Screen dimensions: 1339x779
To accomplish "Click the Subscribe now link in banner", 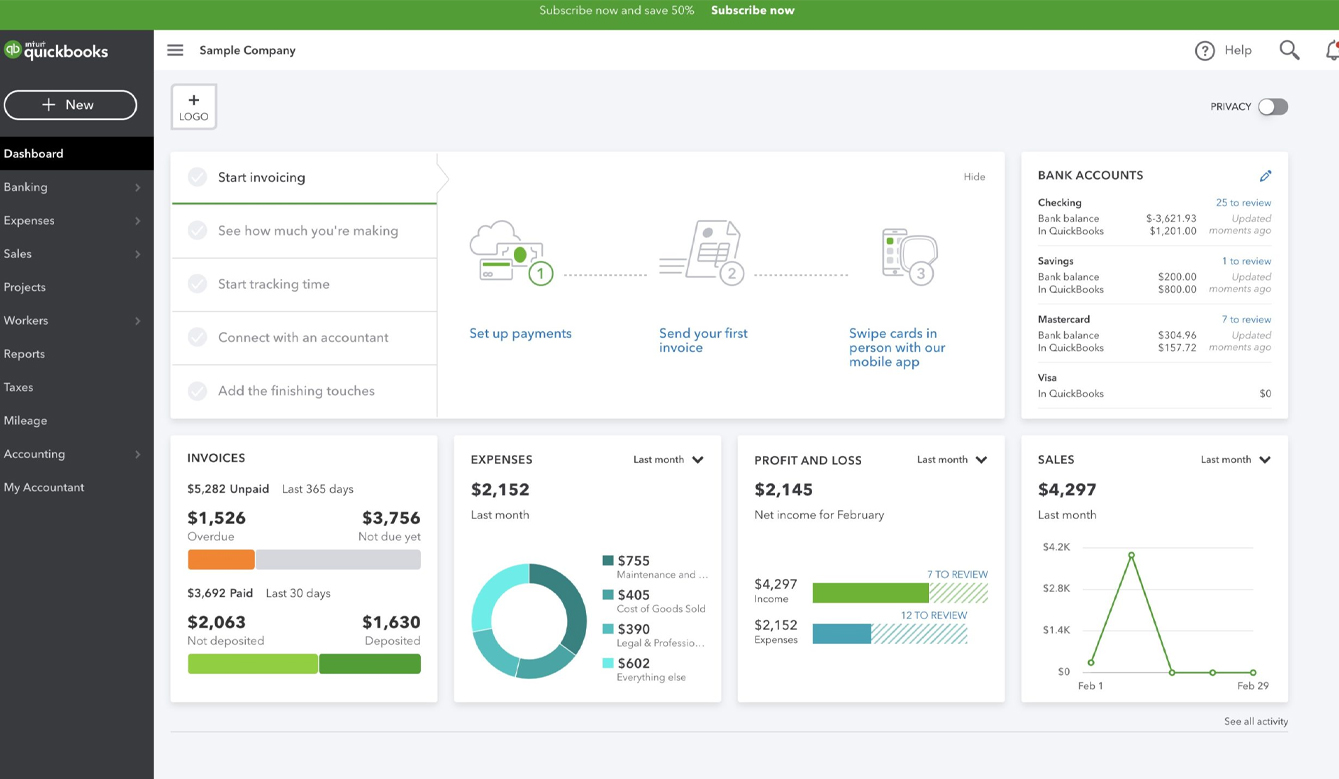I will pos(752,11).
